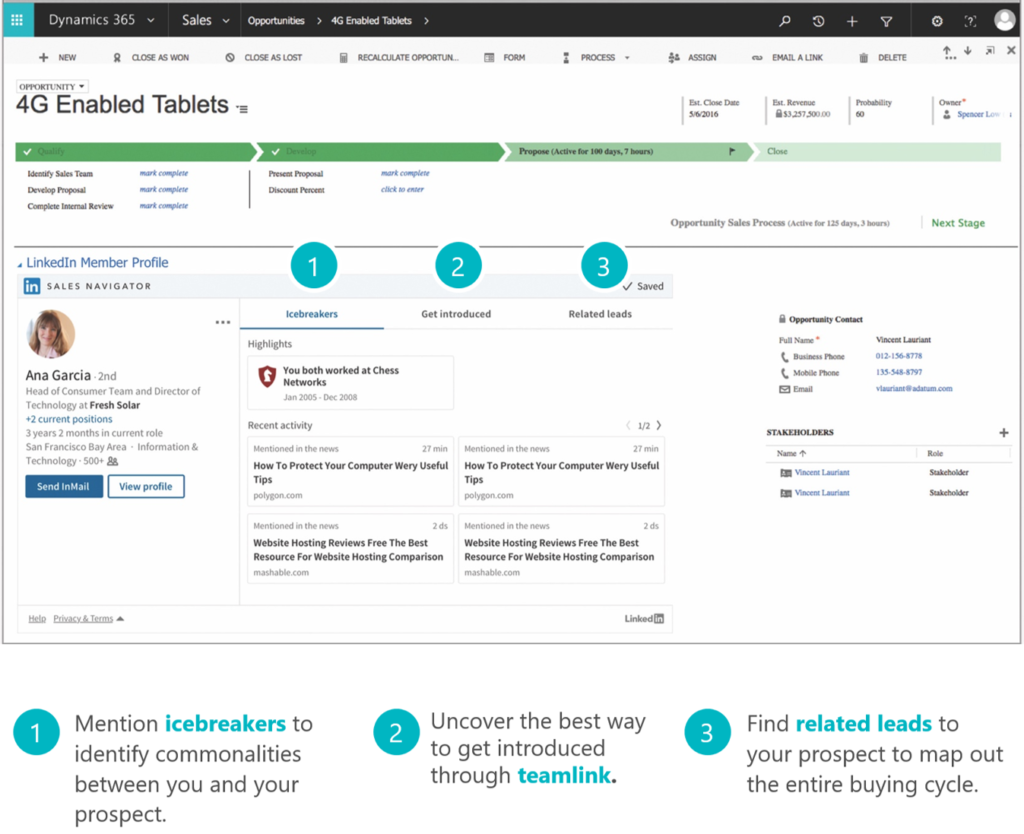This screenshot has width=1024, height=834.
Task: Collapse the LinkedIn Member Profile section
Action: click(20, 264)
